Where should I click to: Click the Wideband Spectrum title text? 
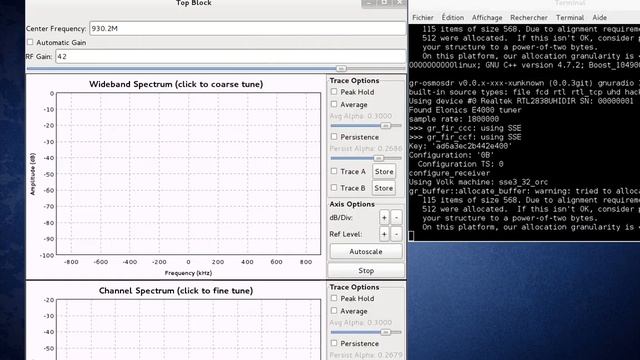[176, 84]
